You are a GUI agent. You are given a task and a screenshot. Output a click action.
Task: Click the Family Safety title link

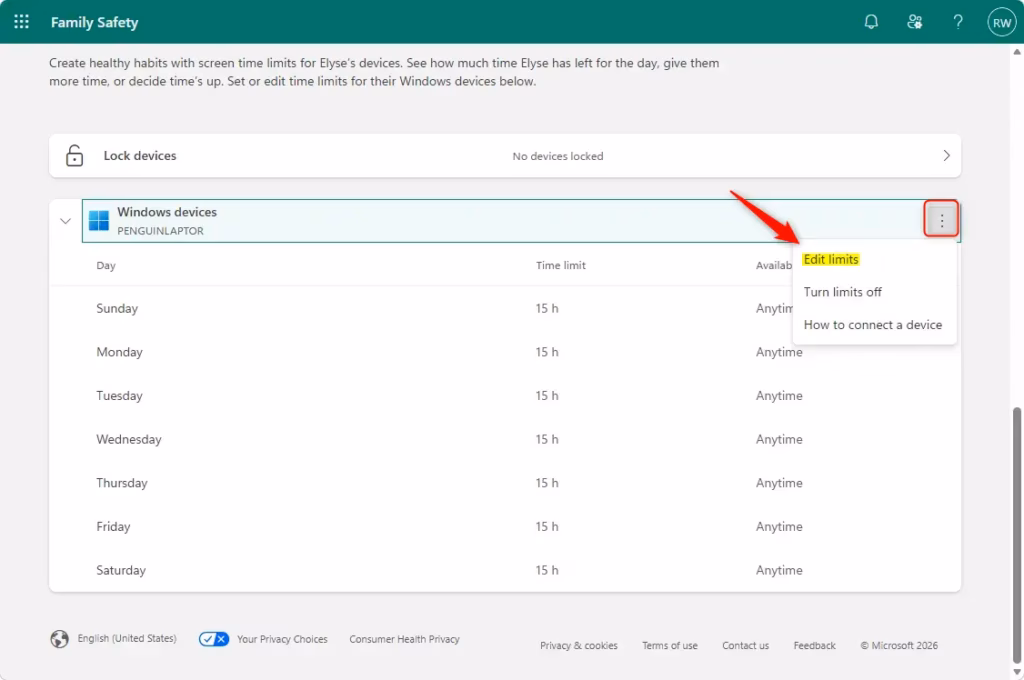click(x=95, y=22)
